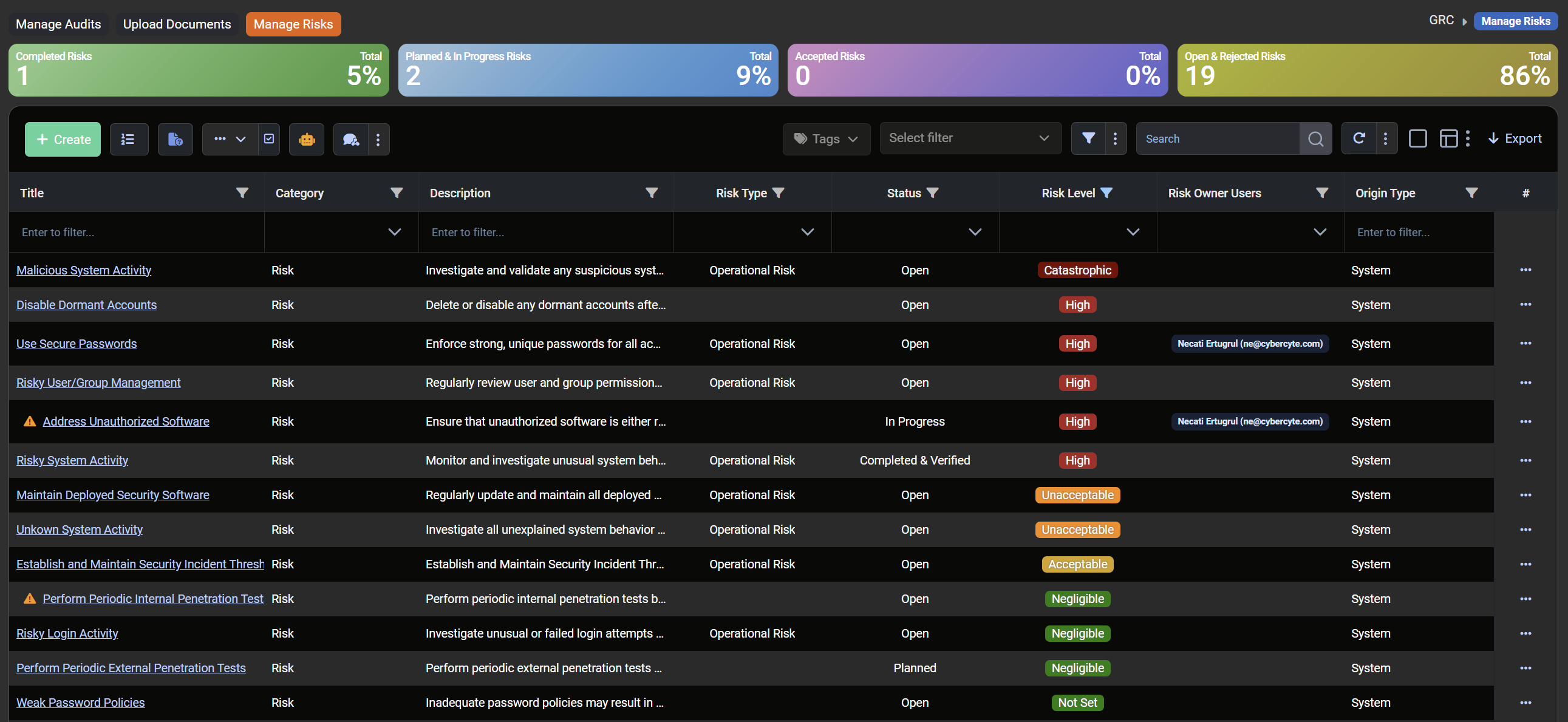Open Status column filter dropdown
The height and width of the screenshot is (722, 1568).
click(975, 232)
